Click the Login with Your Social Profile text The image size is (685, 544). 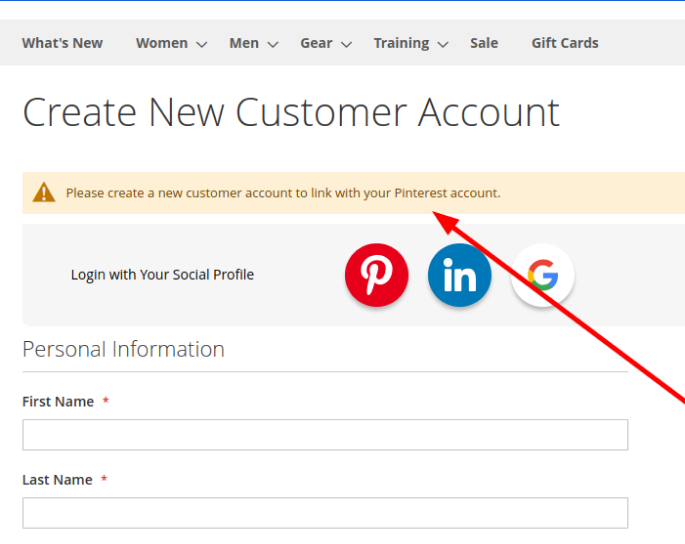[x=162, y=274]
